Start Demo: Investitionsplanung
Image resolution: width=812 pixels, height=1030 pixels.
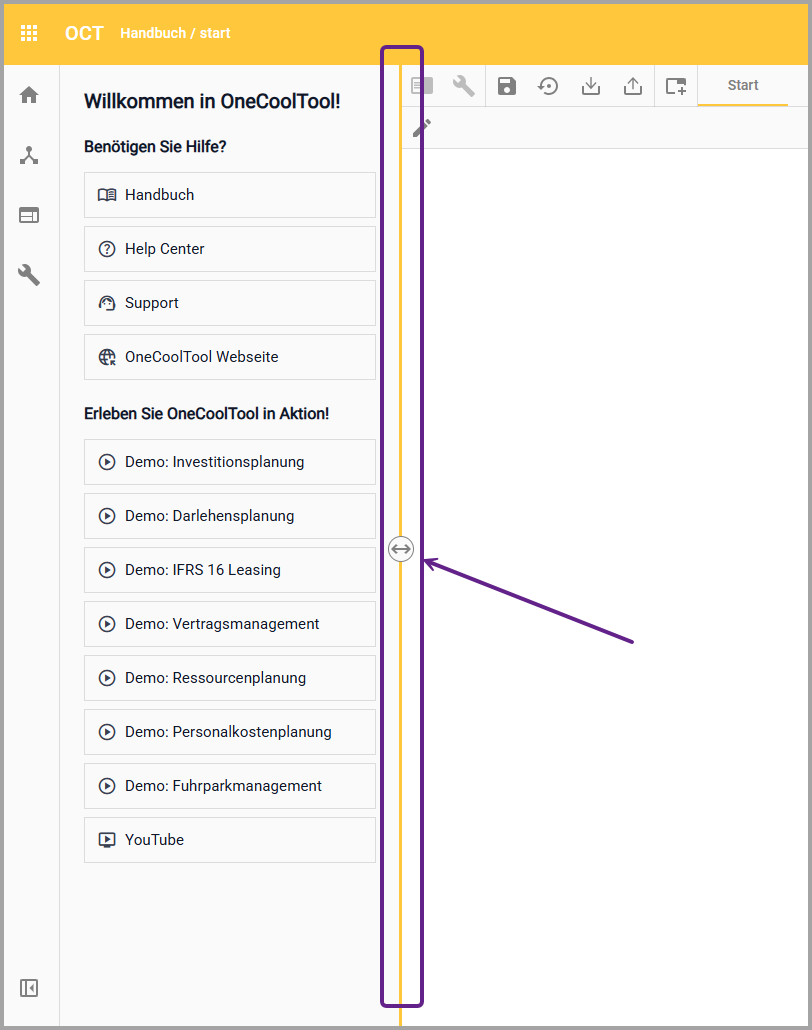click(230, 462)
